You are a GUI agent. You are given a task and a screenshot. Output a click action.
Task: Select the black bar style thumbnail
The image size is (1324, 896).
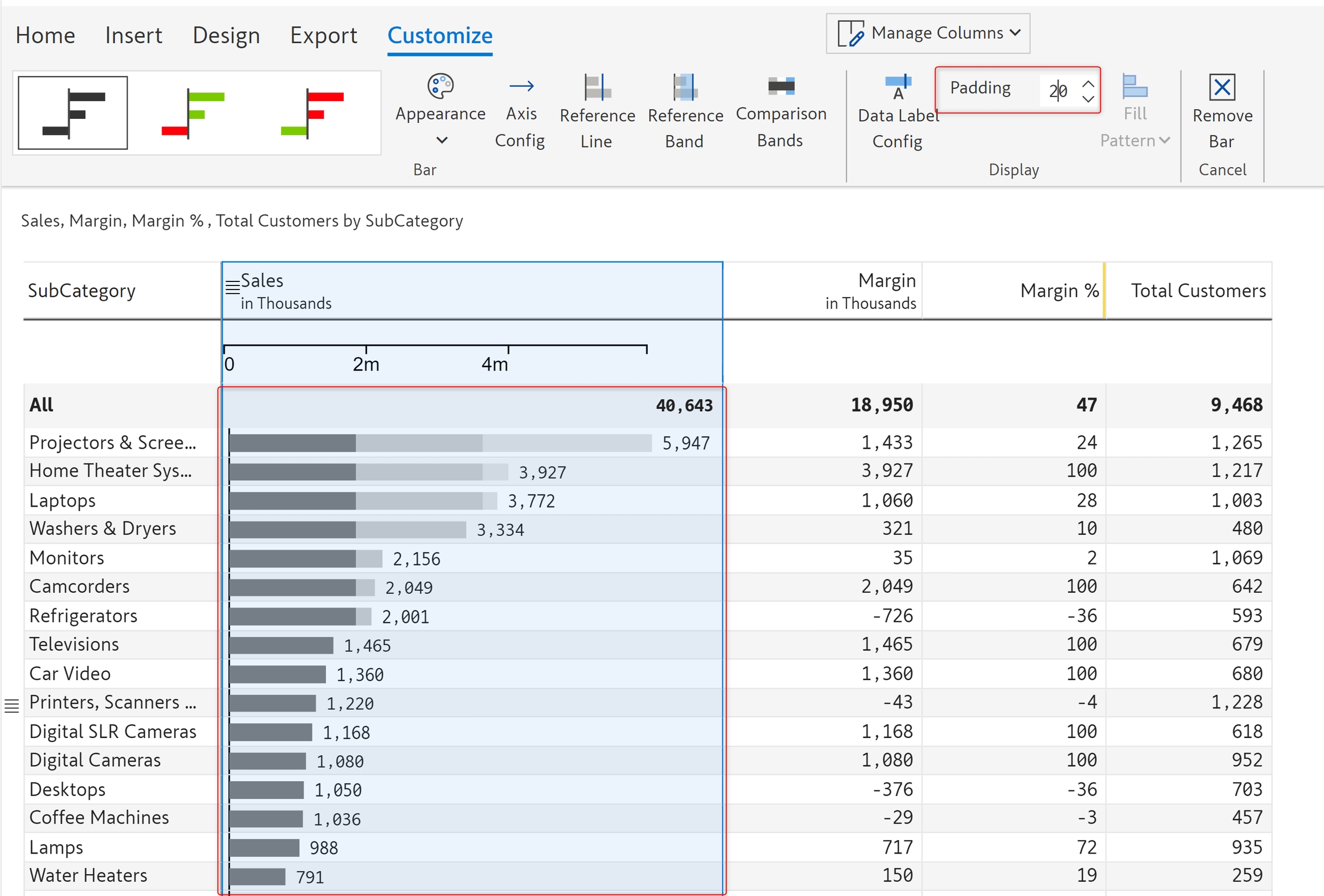tap(73, 113)
